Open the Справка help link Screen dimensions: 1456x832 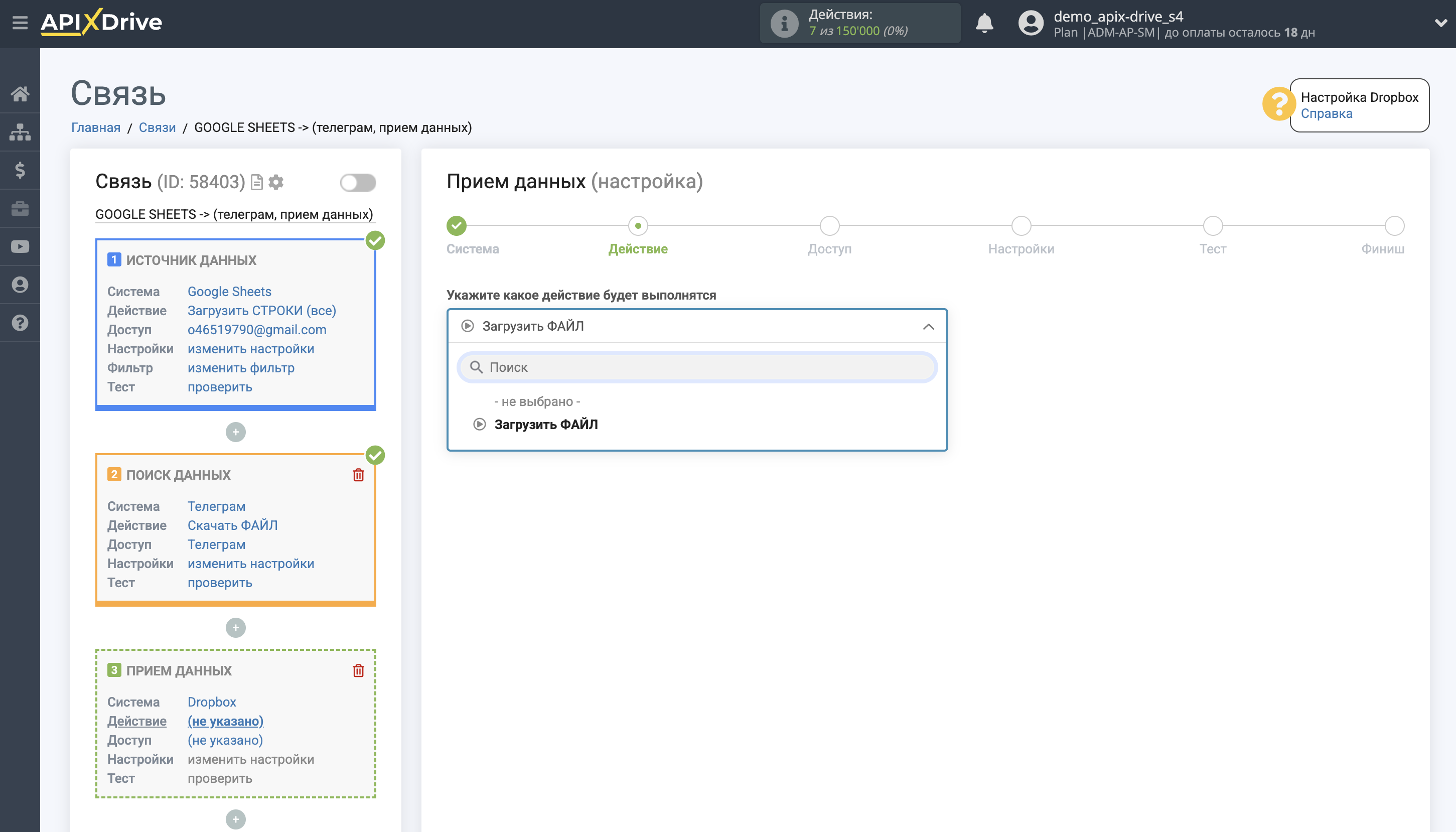(x=1326, y=114)
